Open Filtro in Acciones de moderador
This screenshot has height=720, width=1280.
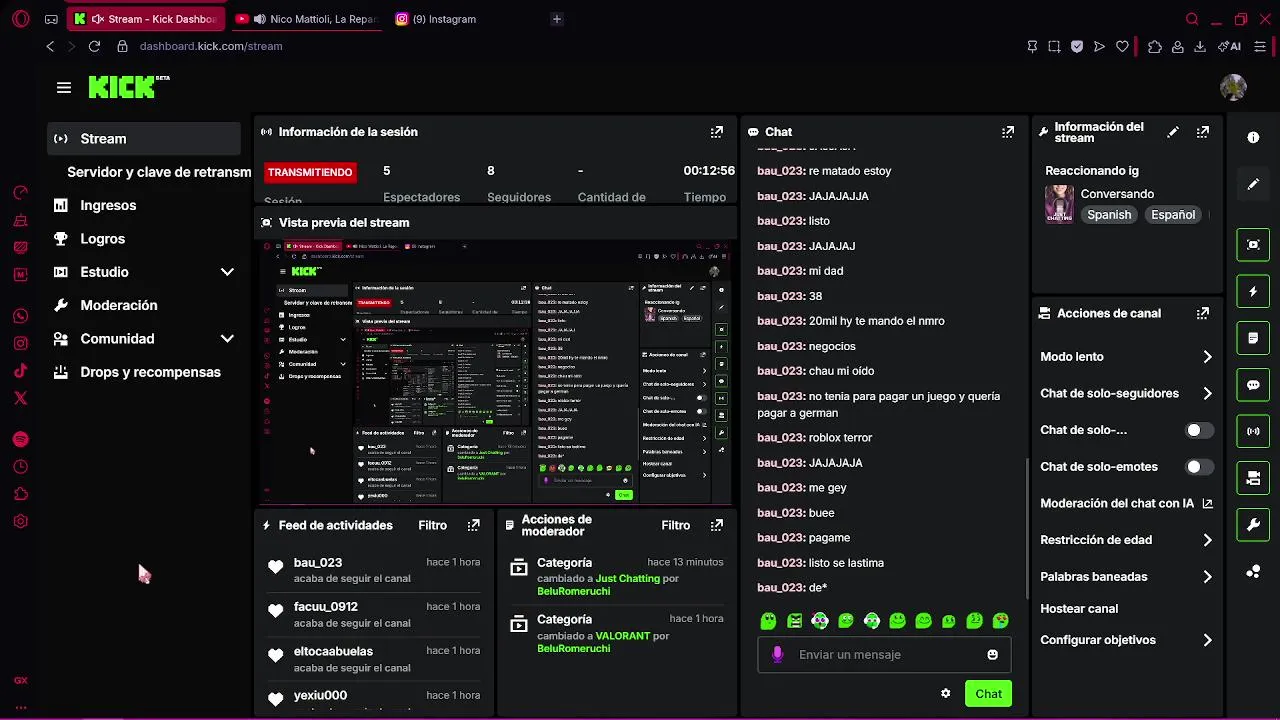[675, 525]
